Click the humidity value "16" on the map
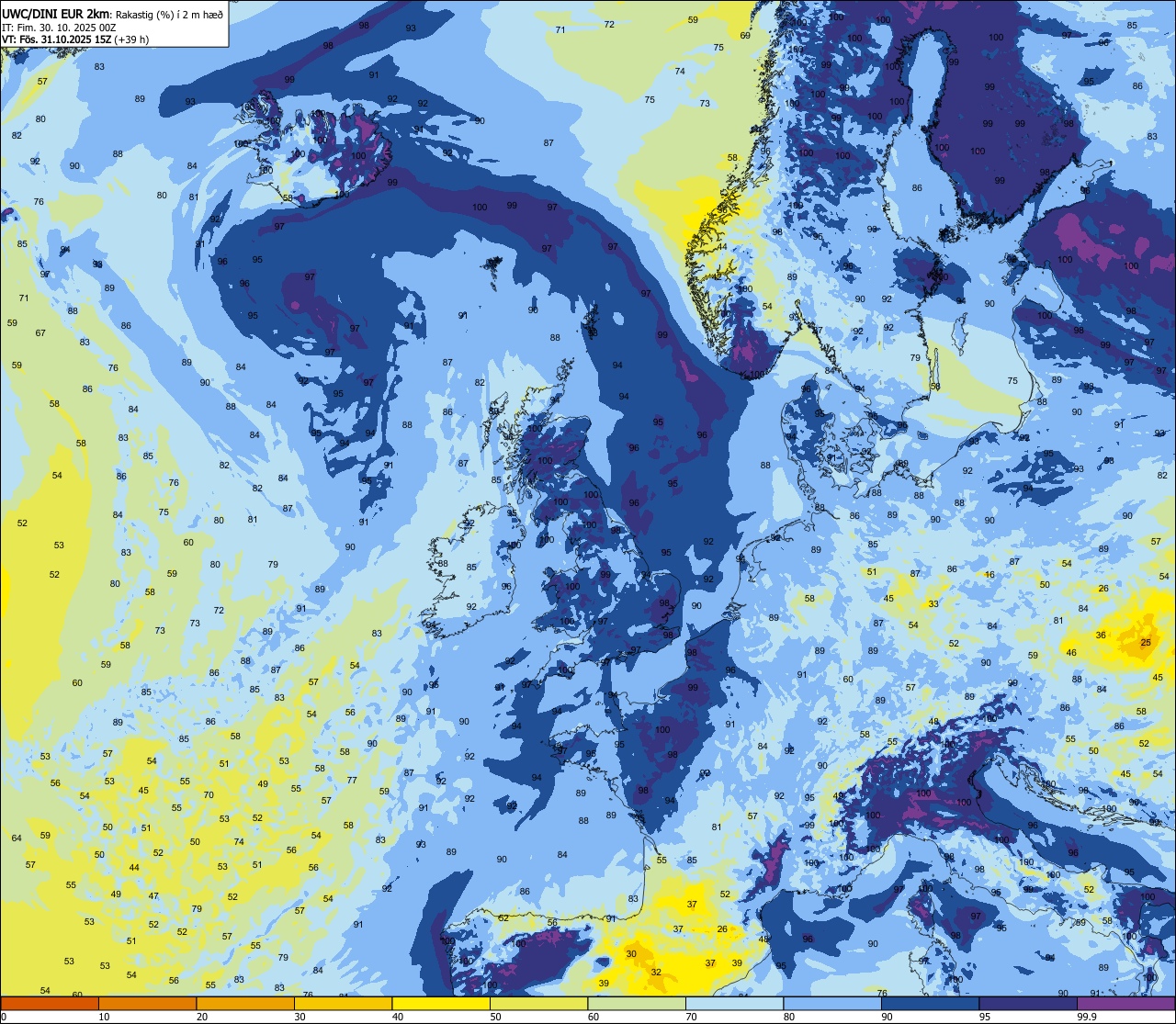The height and width of the screenshot is (1024, 1176). [989, 575]
